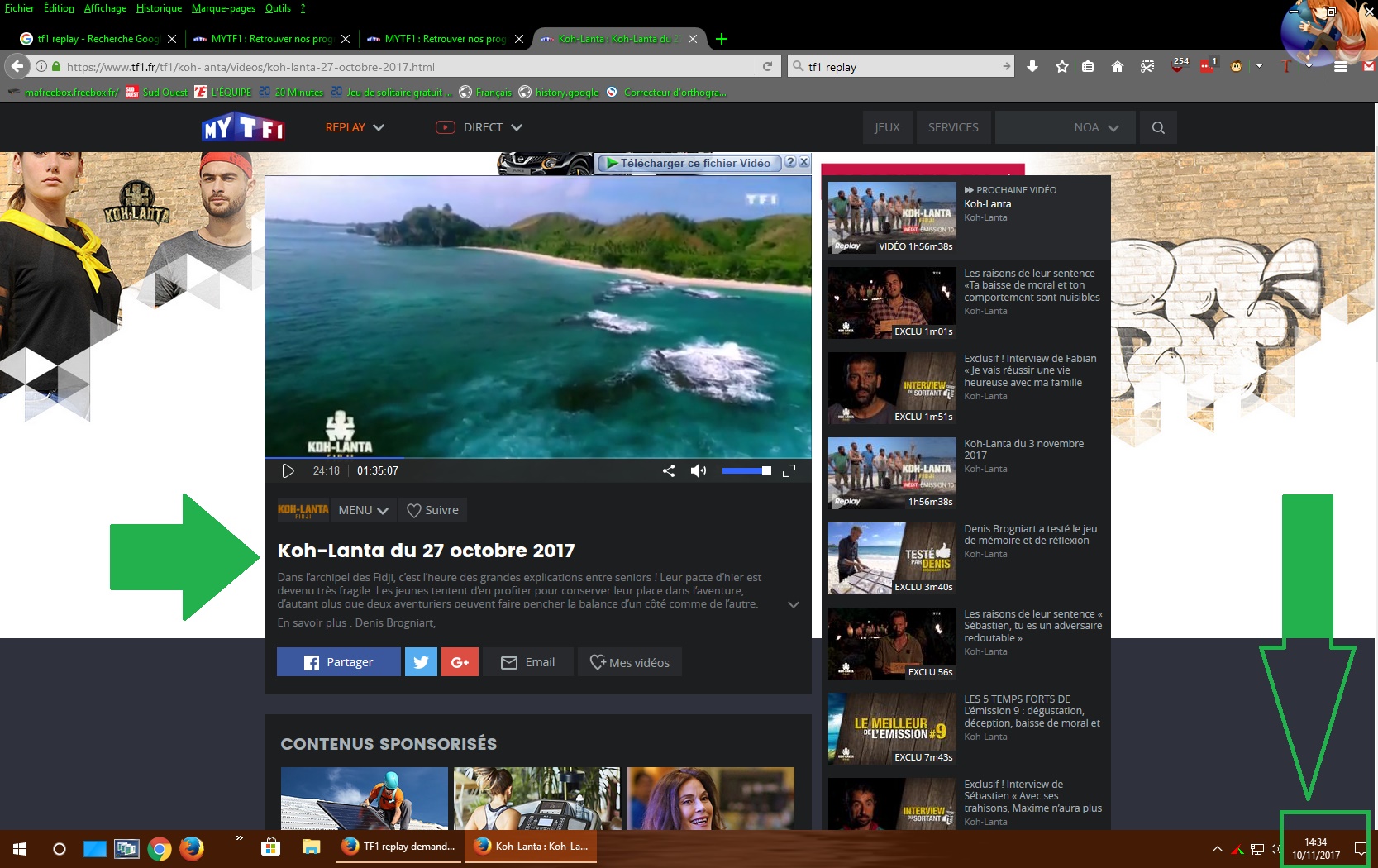1378x868 pixels.
Task: Open Firefox downloads arrow
Action: coord(1032,66)
